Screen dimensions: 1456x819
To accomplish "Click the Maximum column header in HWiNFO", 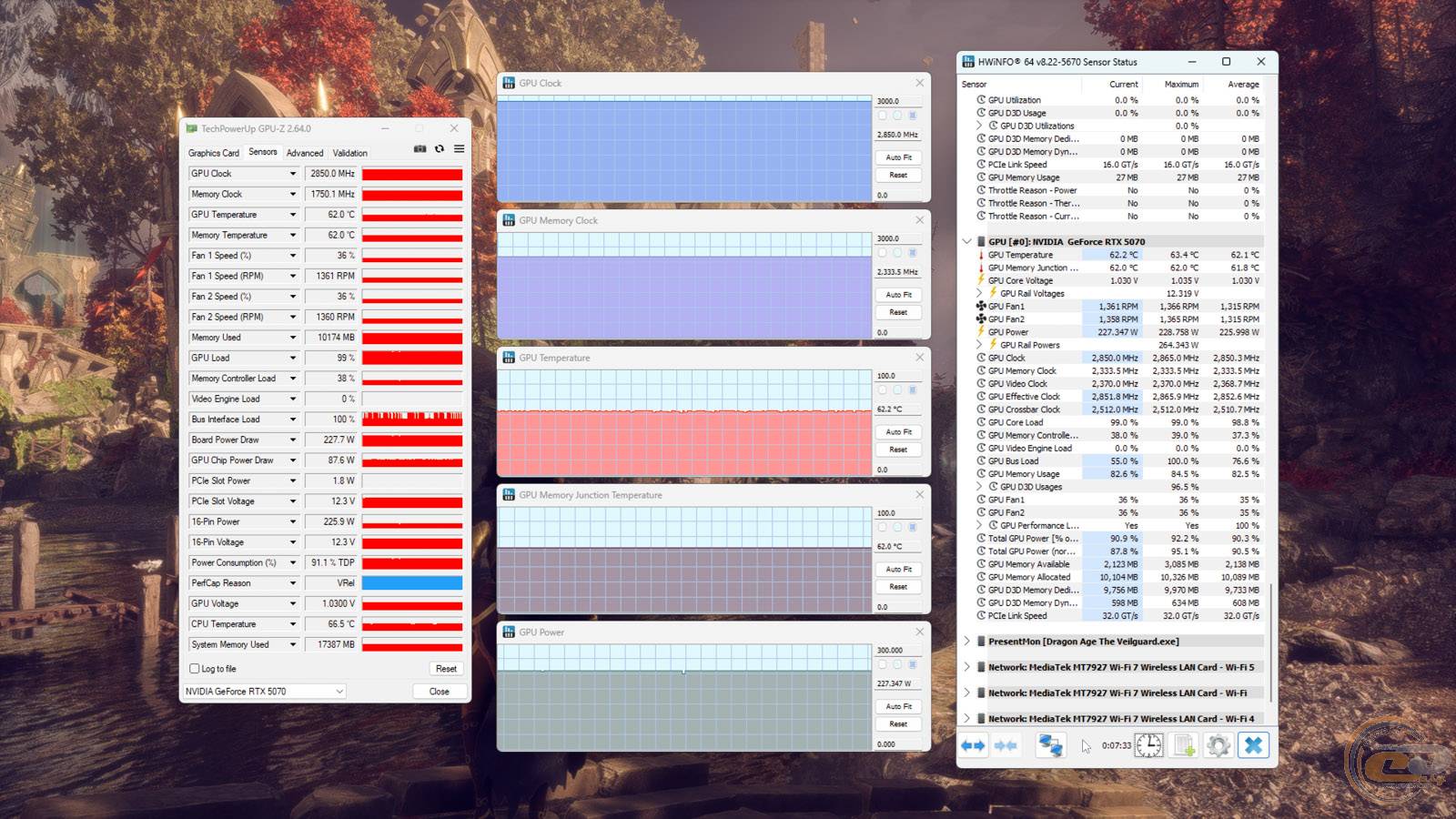I will point(1181,85).
